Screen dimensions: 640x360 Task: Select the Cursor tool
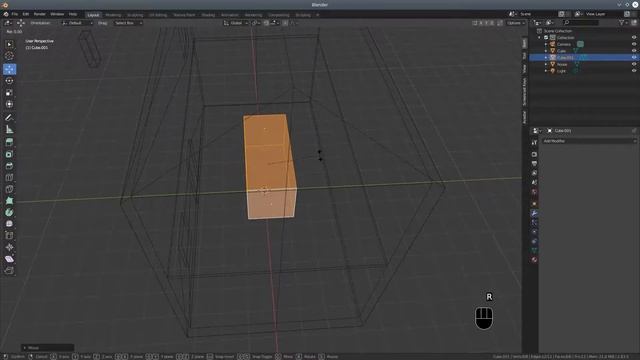[x=9, y=56]
